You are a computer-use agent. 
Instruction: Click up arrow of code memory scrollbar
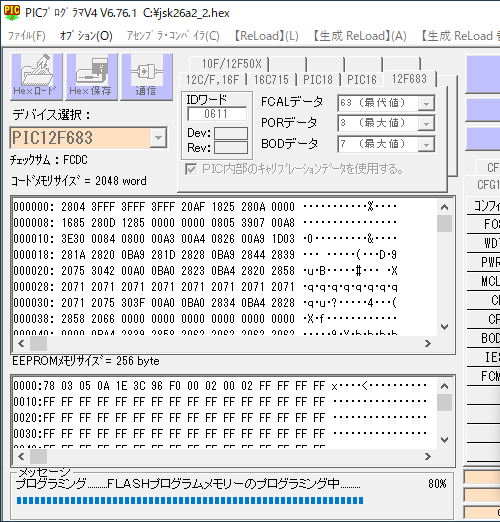[x=444, y=207]
